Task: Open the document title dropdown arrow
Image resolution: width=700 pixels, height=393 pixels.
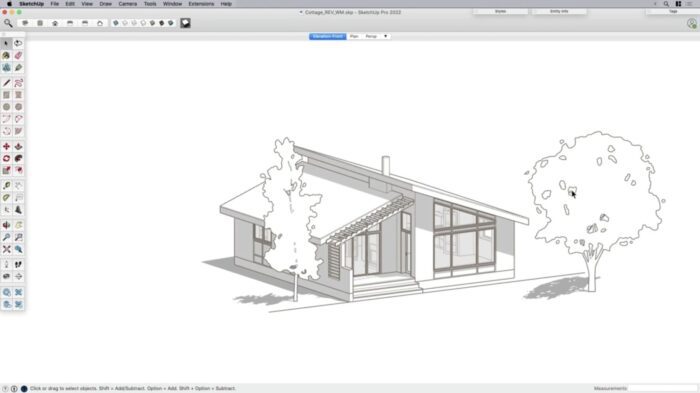Action: [301, 13]
